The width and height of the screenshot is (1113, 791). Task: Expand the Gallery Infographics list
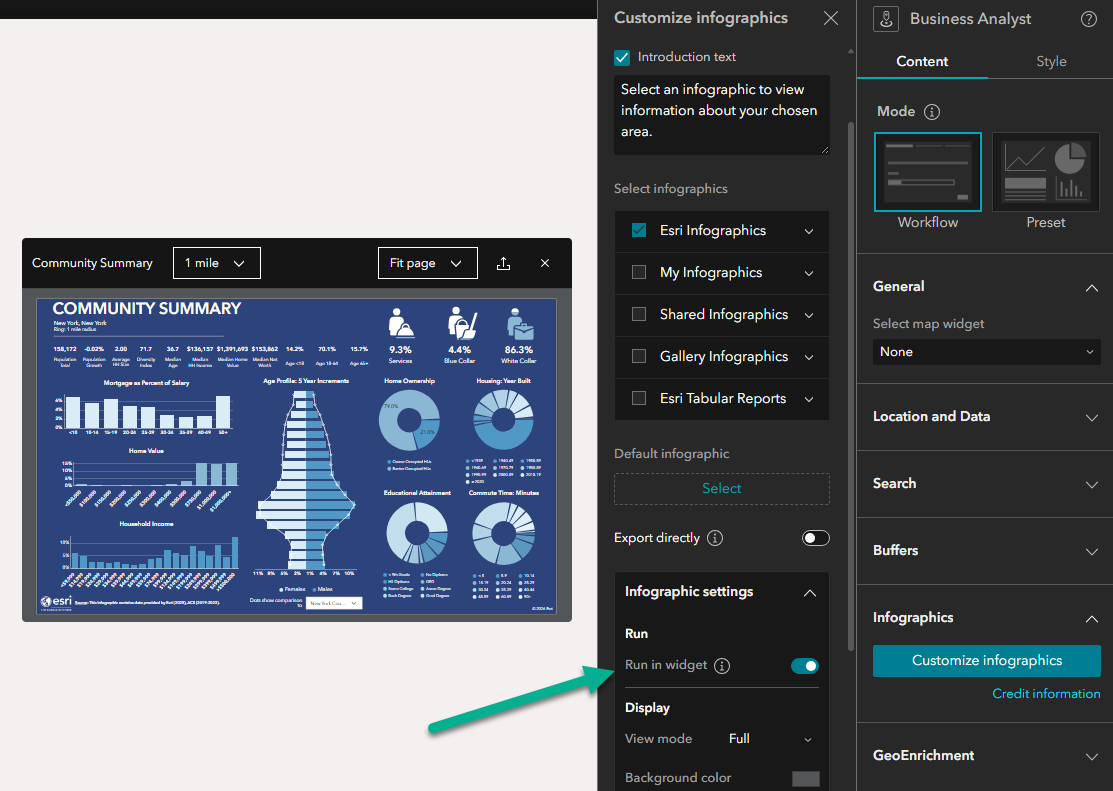809,357
